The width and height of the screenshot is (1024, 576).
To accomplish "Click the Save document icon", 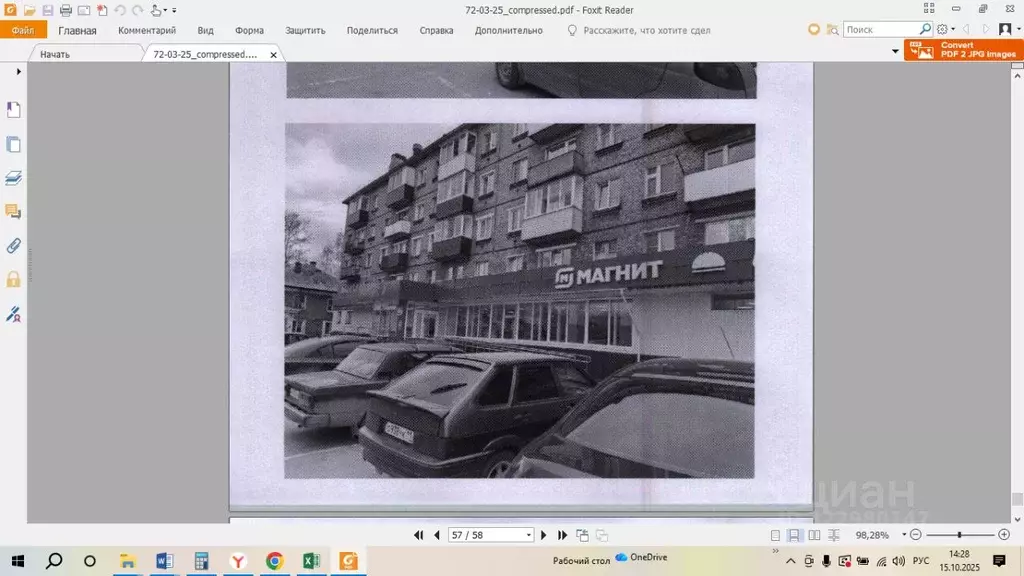I will pyautogui.click(x=48, y=10).
